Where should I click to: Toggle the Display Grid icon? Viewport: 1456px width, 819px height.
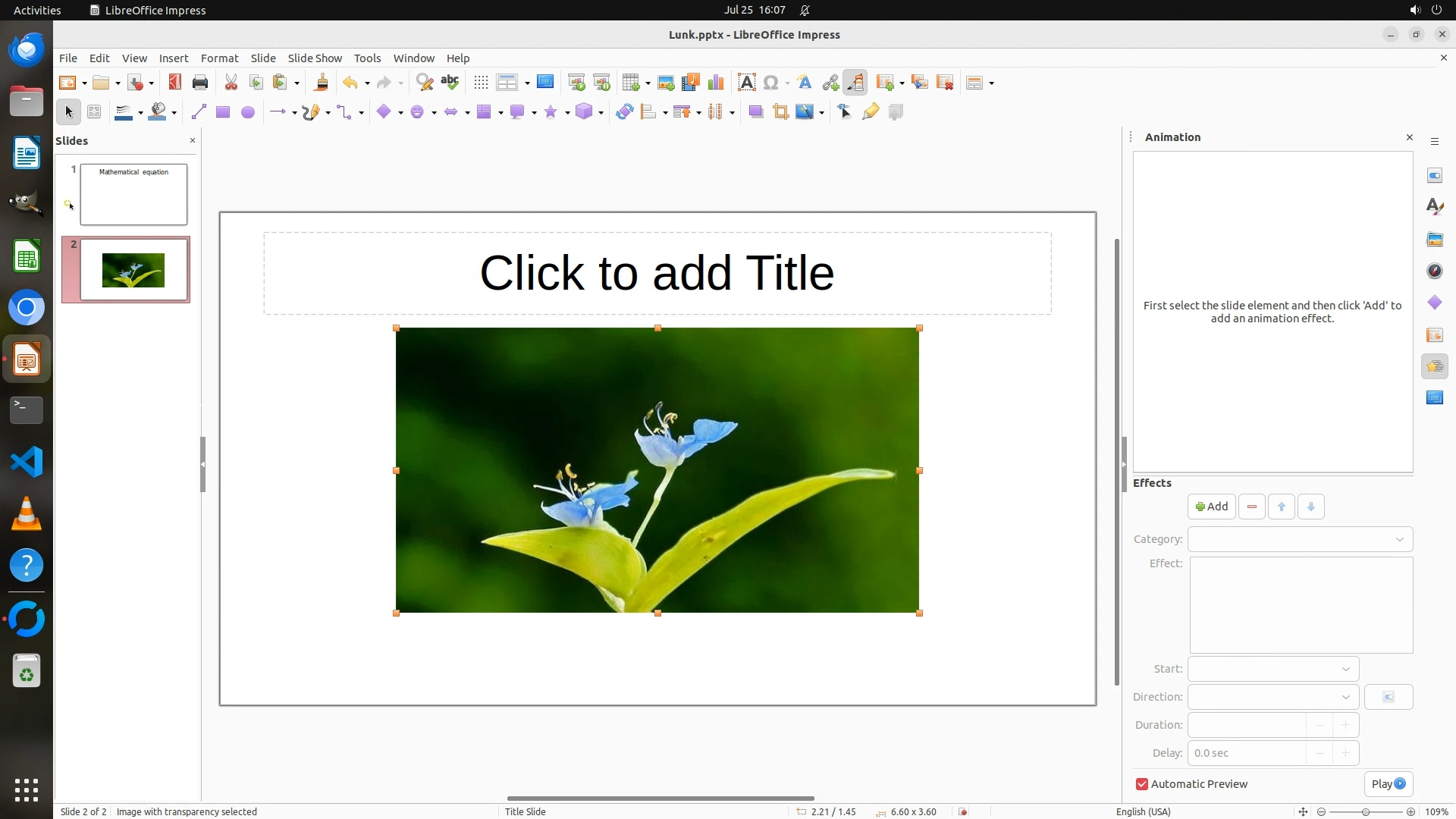pyautogui.click(x=481, y=83)
